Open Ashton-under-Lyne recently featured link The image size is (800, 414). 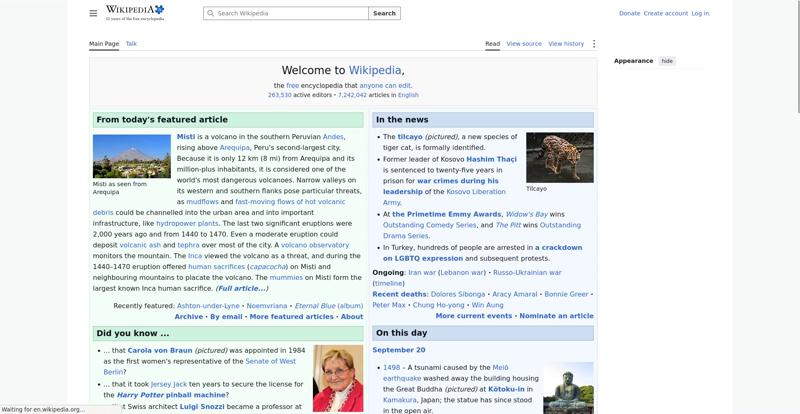coord(208,306)
